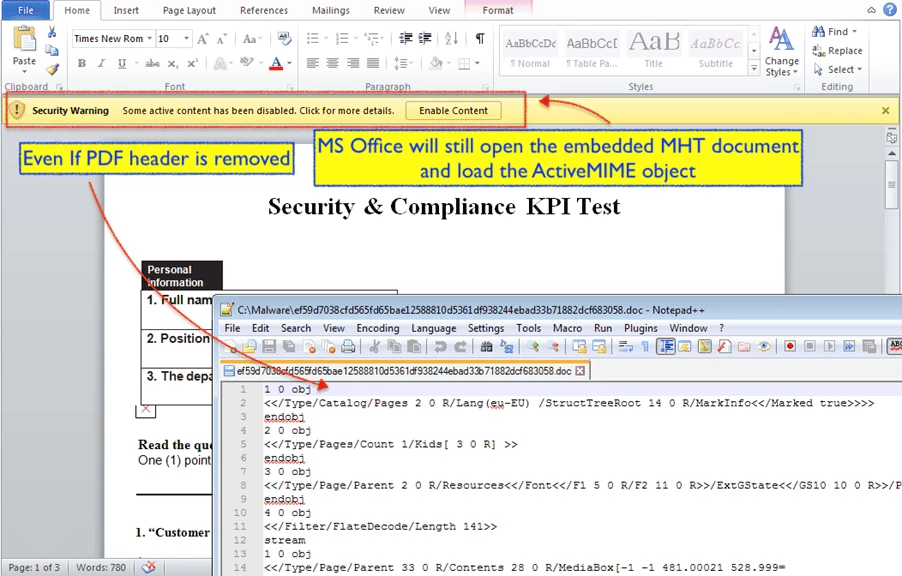Apply bold formatting in Word ribbon
This screenshot has width=902, height=576.
pyautogui.click(x=82, y=63)
